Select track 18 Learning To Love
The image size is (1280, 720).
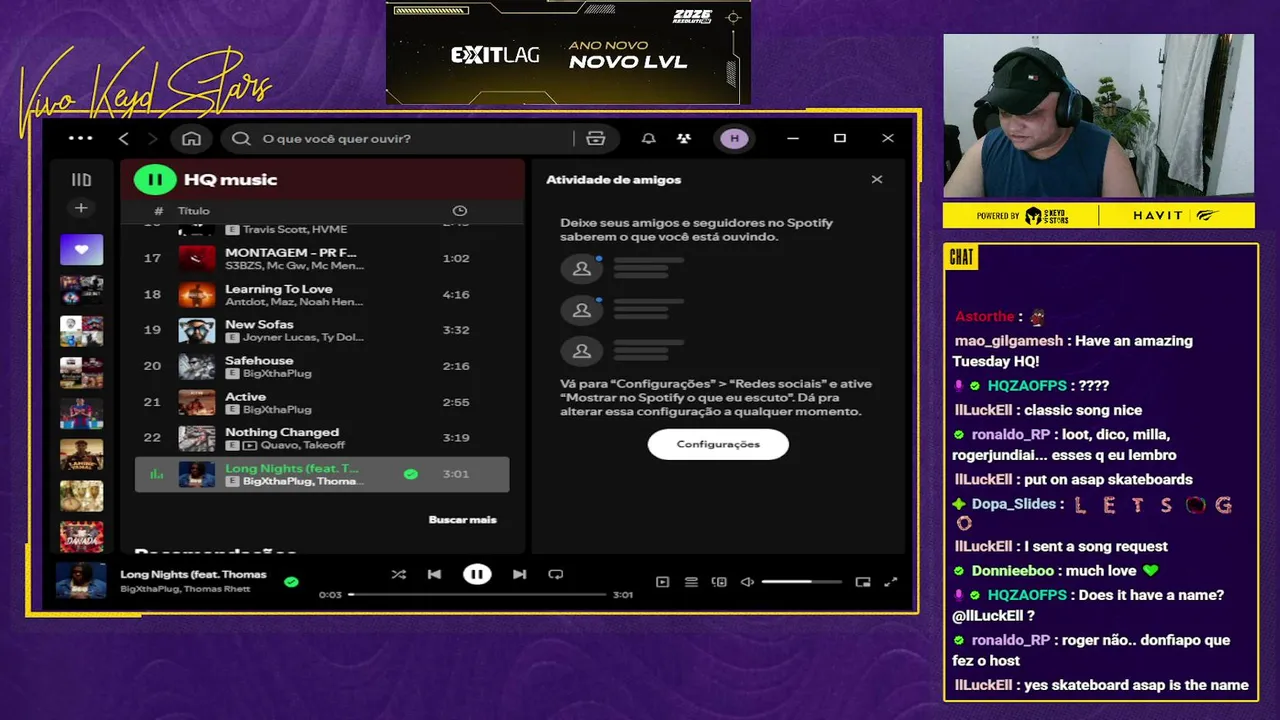322,294
